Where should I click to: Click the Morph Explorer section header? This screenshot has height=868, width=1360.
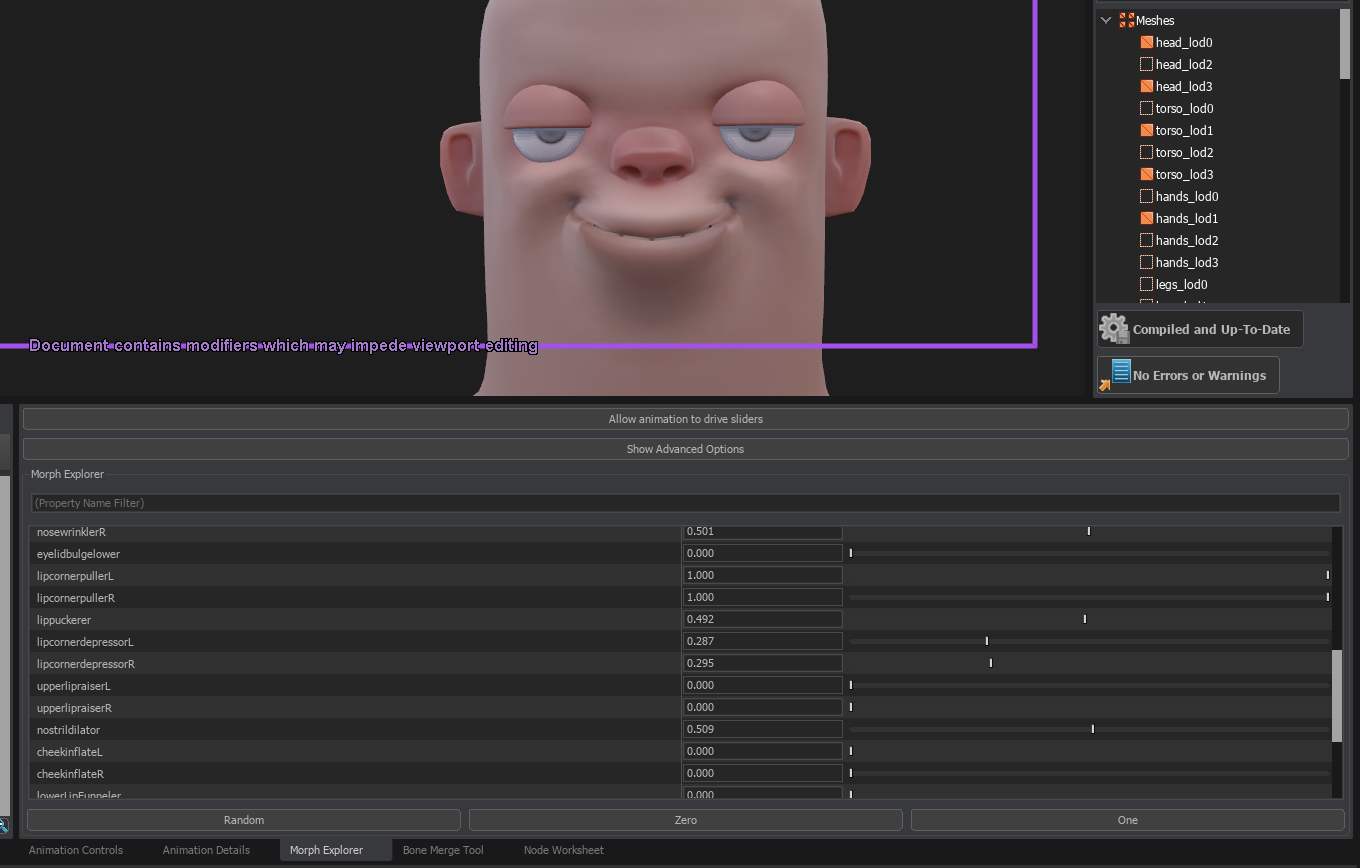(x=67, y=474)
